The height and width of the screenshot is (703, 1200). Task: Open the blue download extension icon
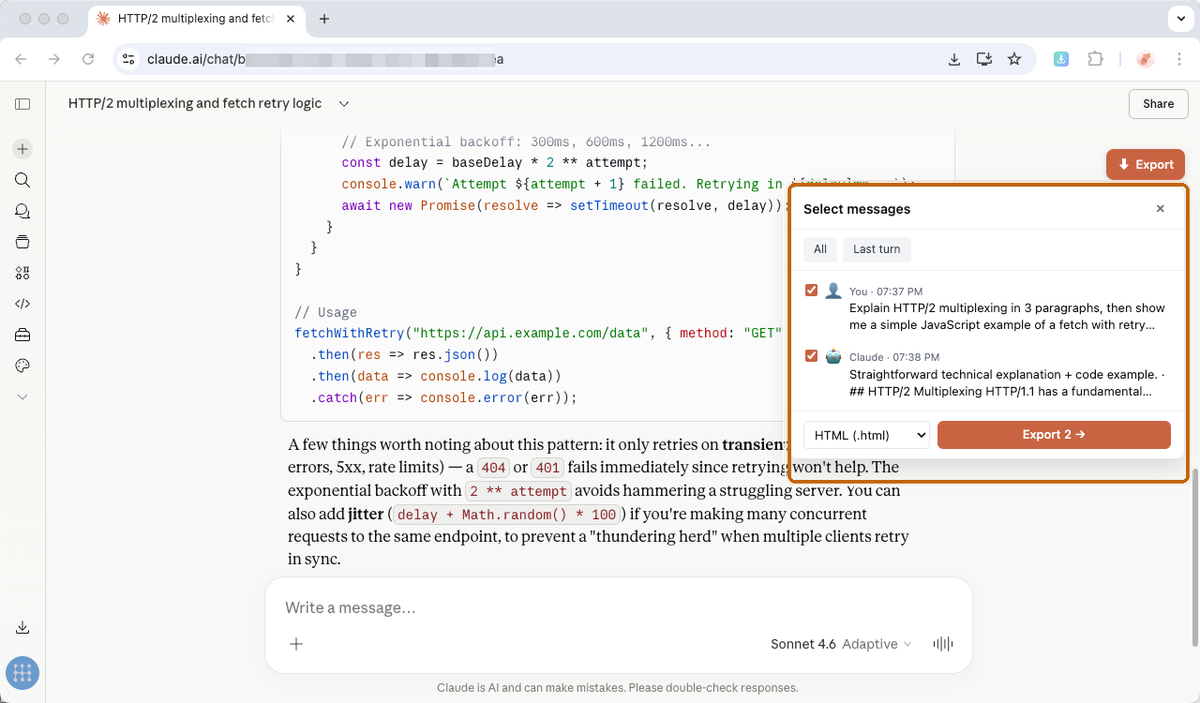click(x=1061, y=59)
